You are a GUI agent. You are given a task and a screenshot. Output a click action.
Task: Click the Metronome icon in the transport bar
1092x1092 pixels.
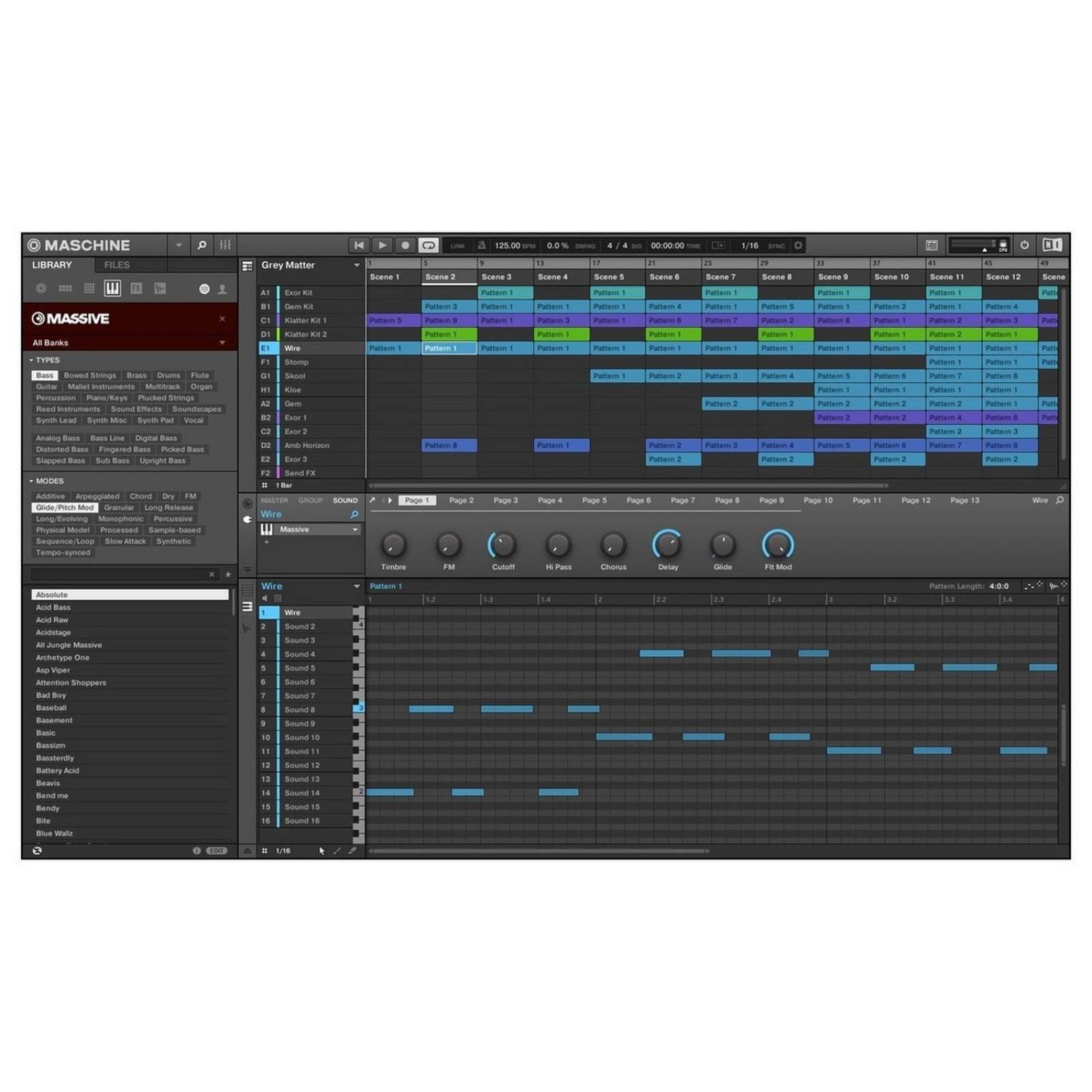(482, 246)
